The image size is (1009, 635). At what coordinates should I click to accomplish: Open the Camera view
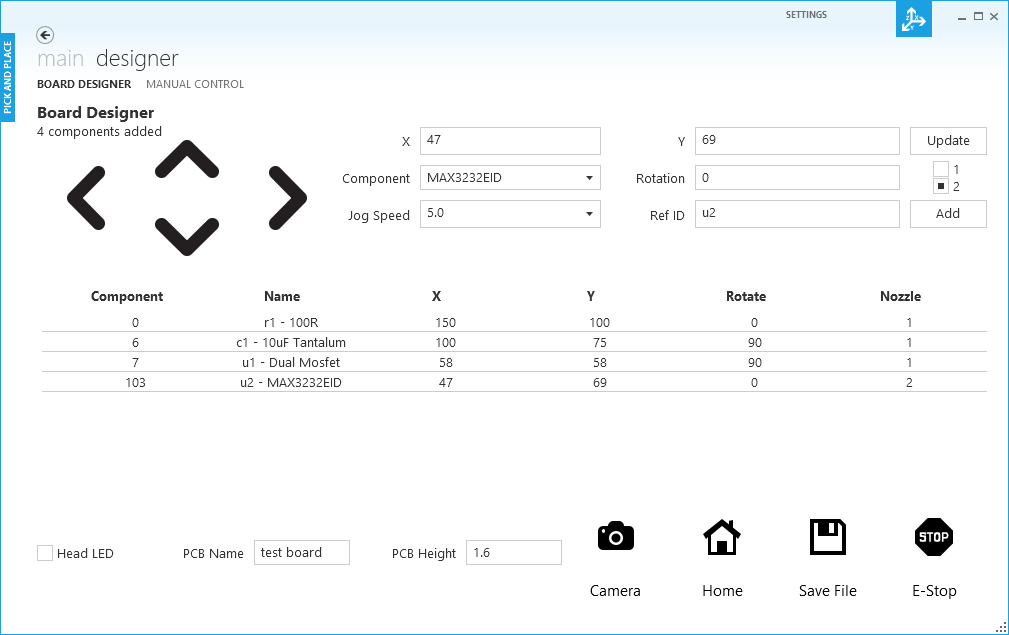coord(615,537)
